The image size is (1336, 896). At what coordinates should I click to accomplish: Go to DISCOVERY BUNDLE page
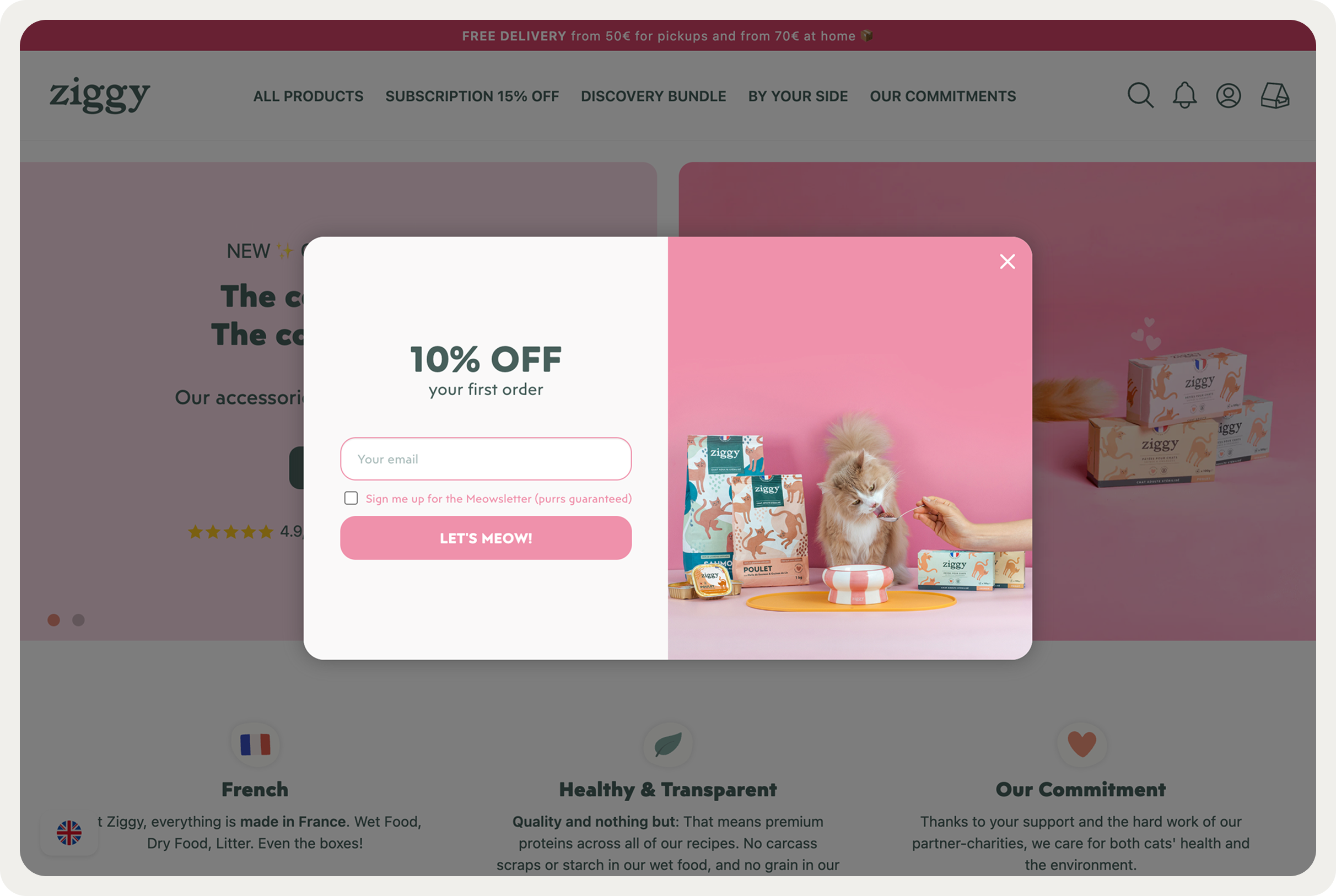(654, 96)
